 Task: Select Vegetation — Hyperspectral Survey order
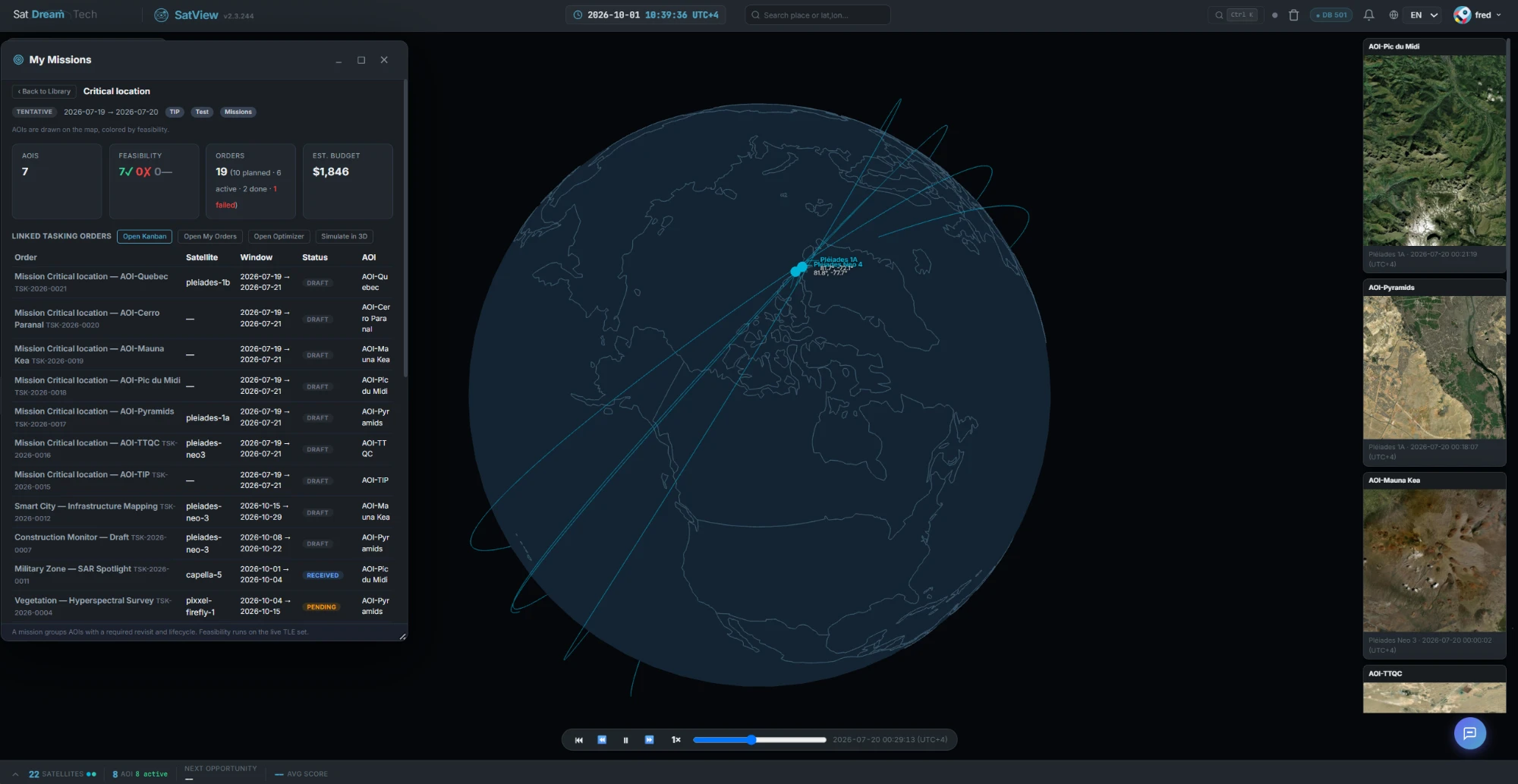(x=203, y=606)
